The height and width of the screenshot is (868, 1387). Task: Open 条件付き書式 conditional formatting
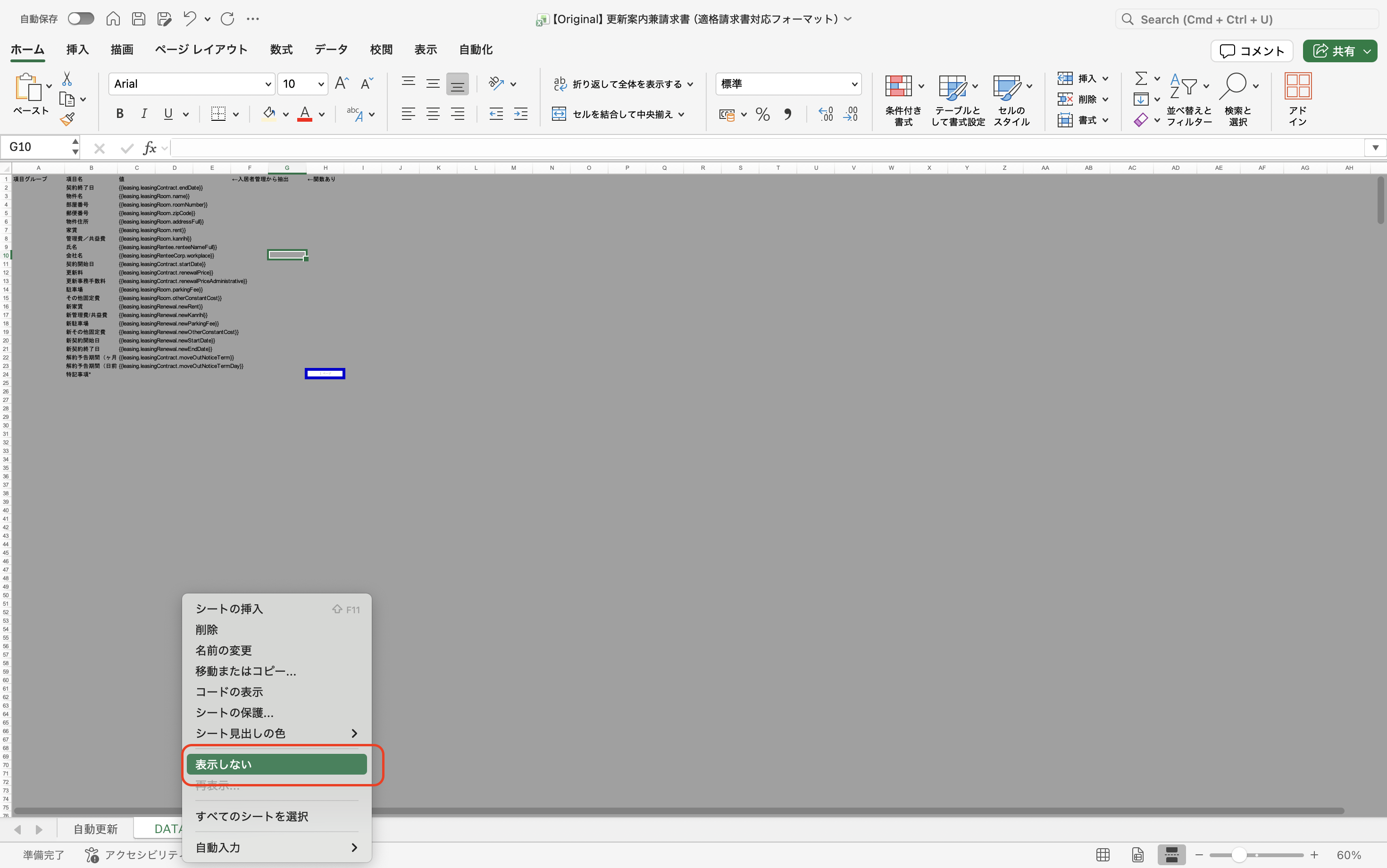click(x=902, y=100)
